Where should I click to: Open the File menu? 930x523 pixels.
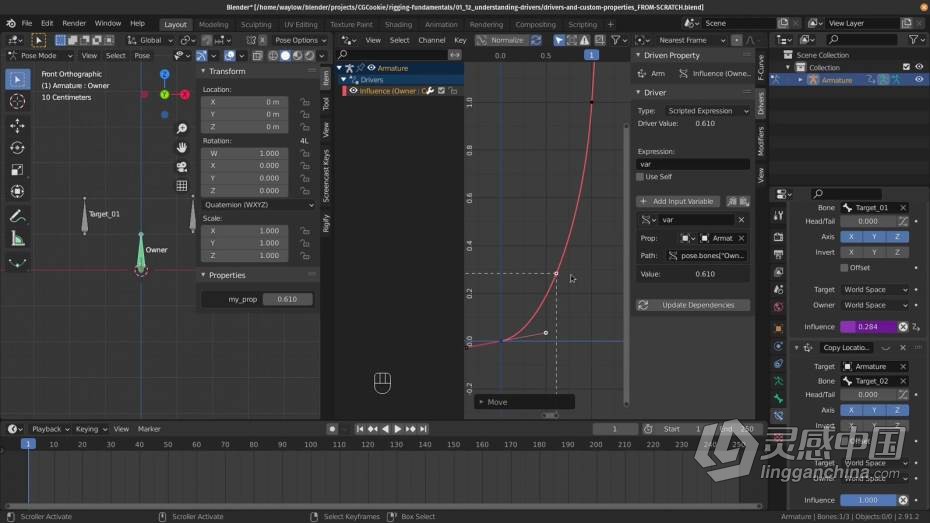click(x=27, y=23)
